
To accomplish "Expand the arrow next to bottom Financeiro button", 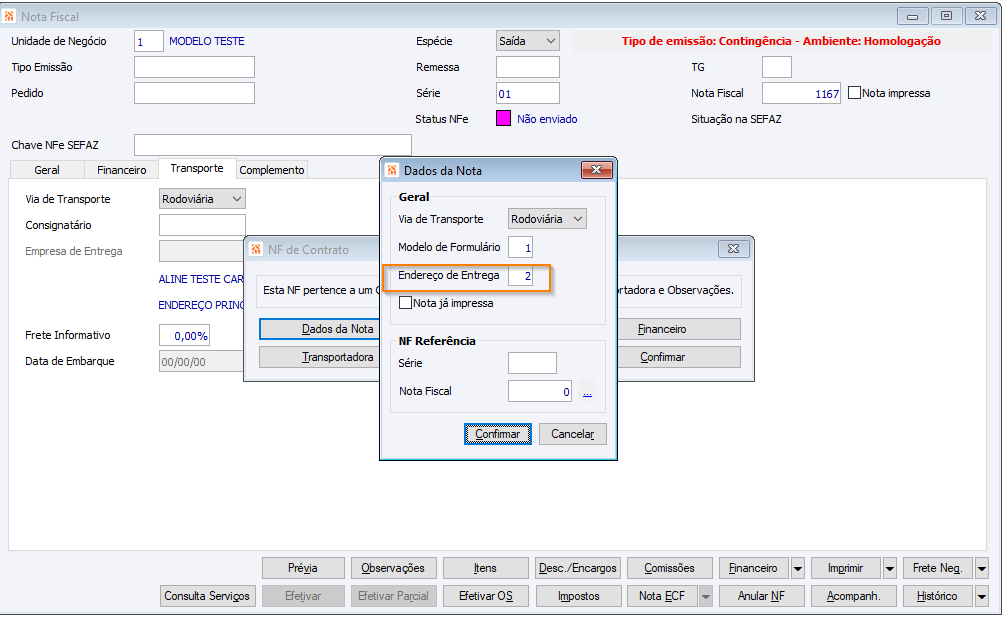I will (798, 568).
